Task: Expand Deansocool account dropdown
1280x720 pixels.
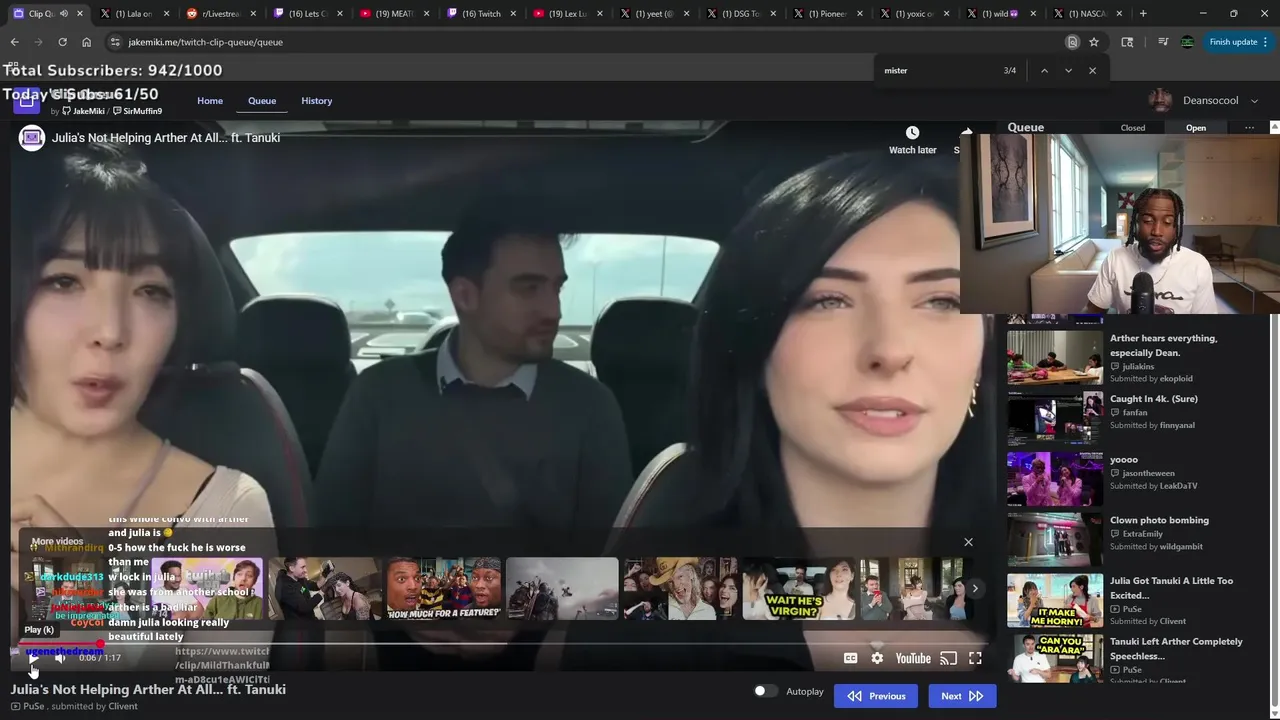Action: (x=1254, y=101)
